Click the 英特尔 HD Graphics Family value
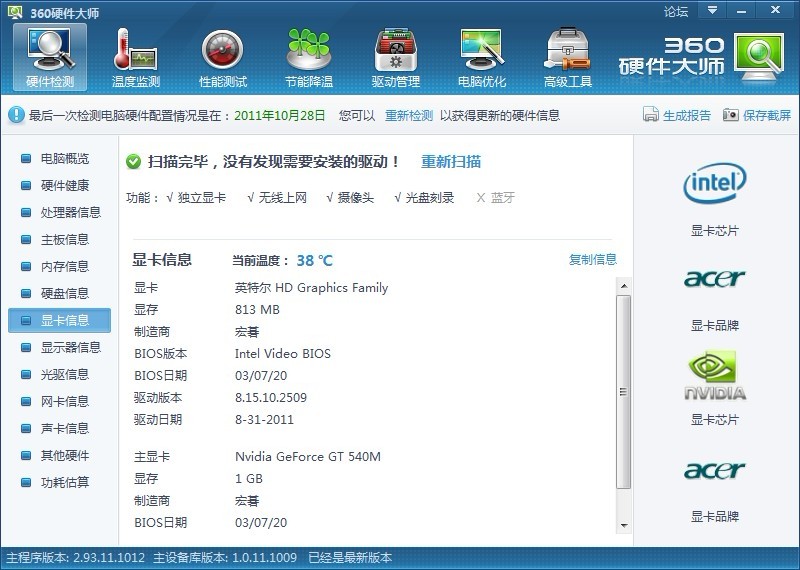The height and width of the screenshot is (570, 800). coord(311,288)
